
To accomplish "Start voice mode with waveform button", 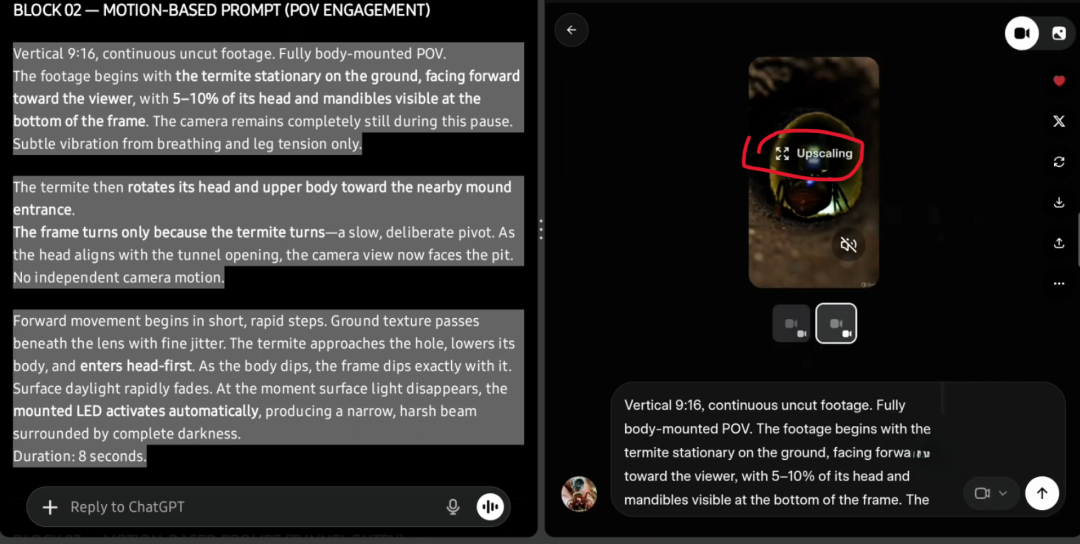I will coord(490,508).
